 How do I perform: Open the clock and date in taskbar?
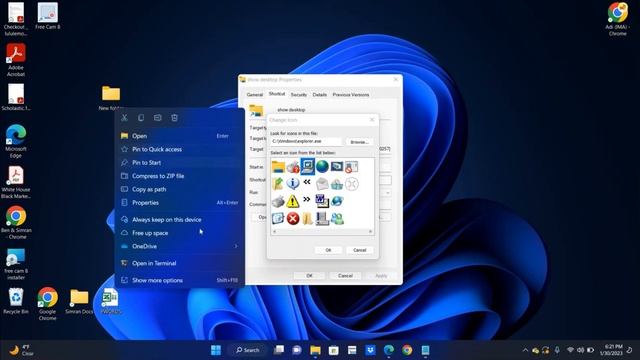coord(611,350)
